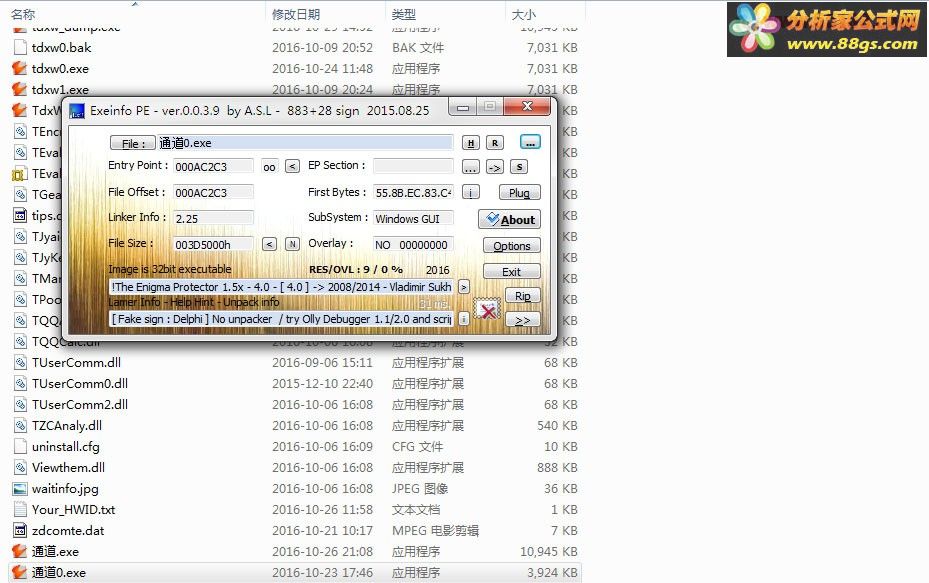Select TUserComm0.dll file icon

pyautogui.click(x=20, y=383)
